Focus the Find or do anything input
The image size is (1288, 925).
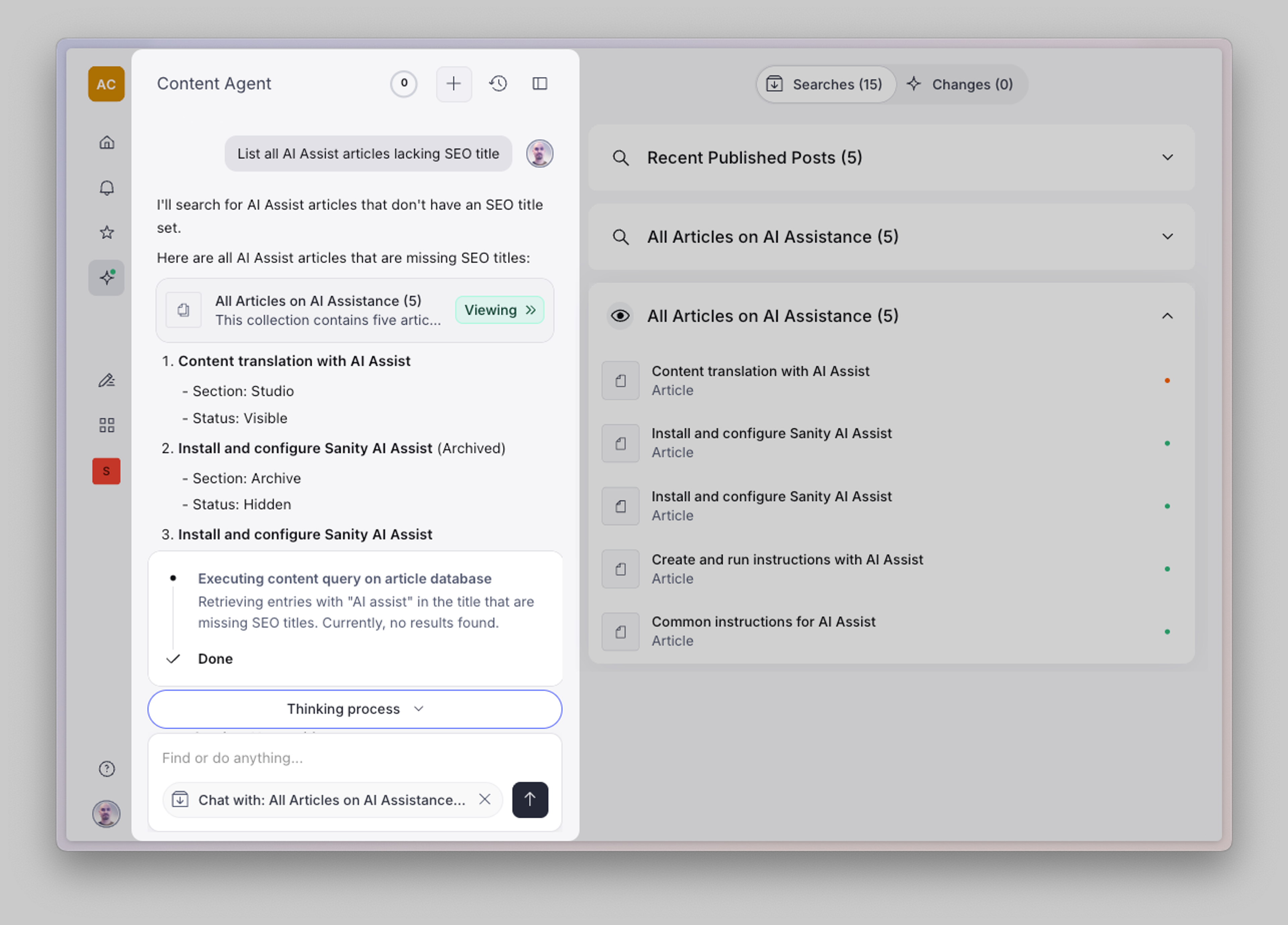pos(355,758)
